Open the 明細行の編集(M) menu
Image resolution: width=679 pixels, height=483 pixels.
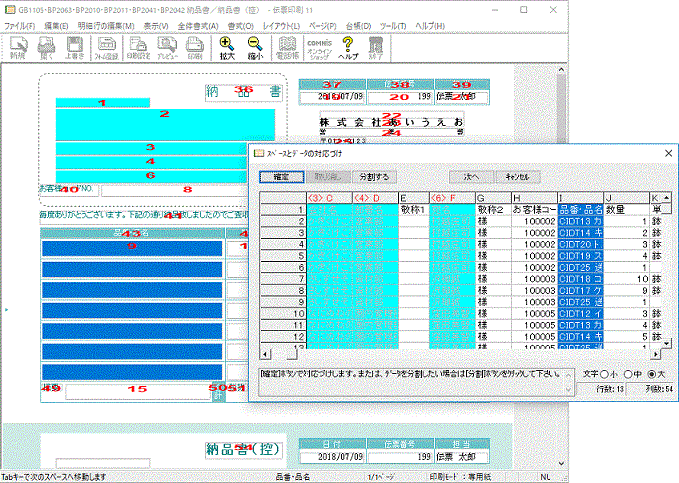tap(106, 26)
